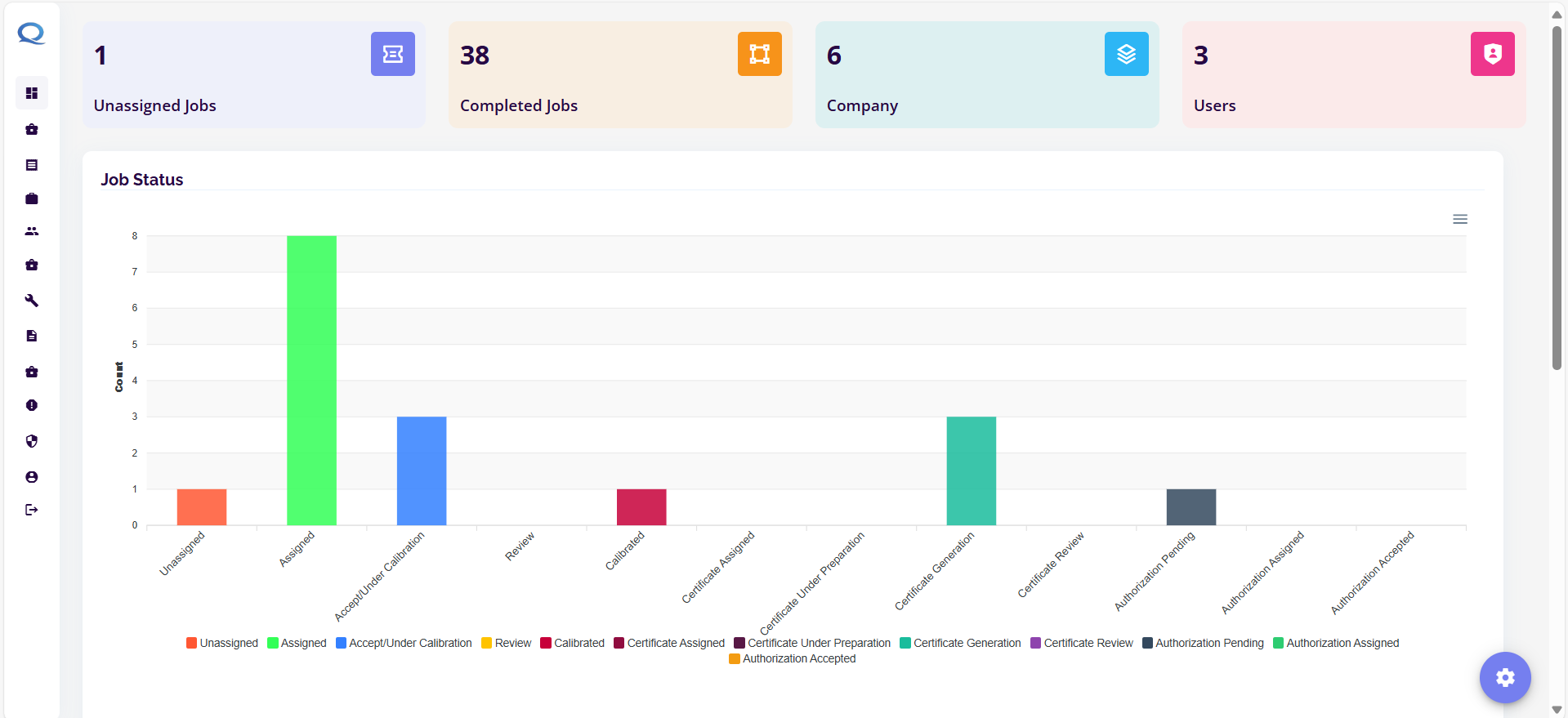Click the file page icon in sidebar
The height and width of the screenshot is (718, 1568).
[32, 336]
